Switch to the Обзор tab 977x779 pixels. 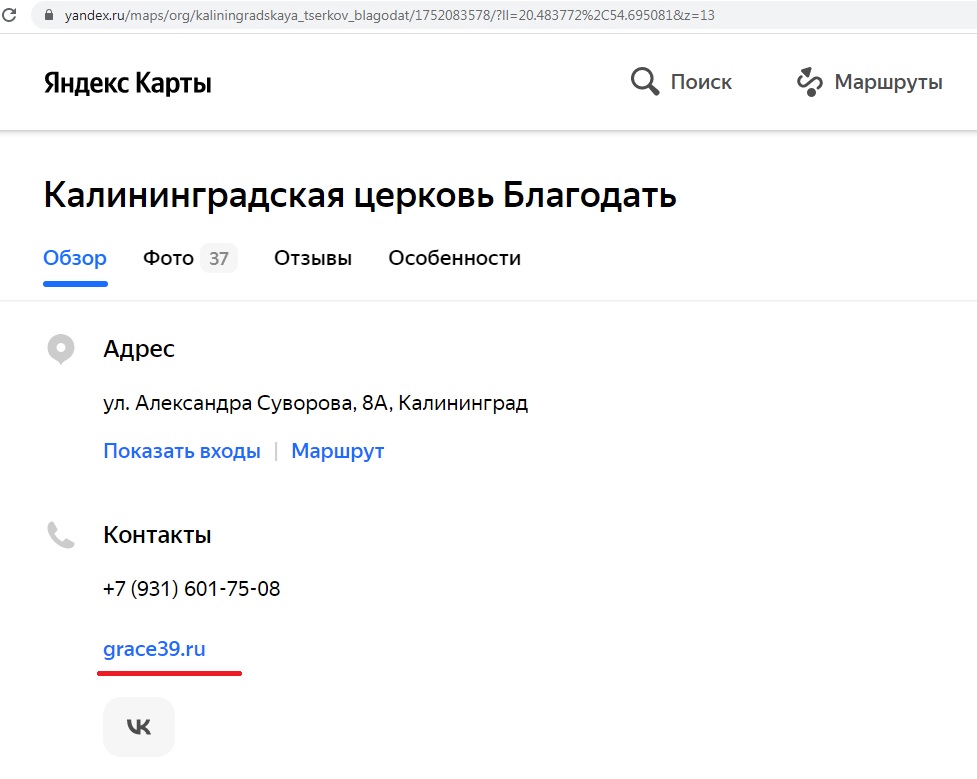coord(75,258)
